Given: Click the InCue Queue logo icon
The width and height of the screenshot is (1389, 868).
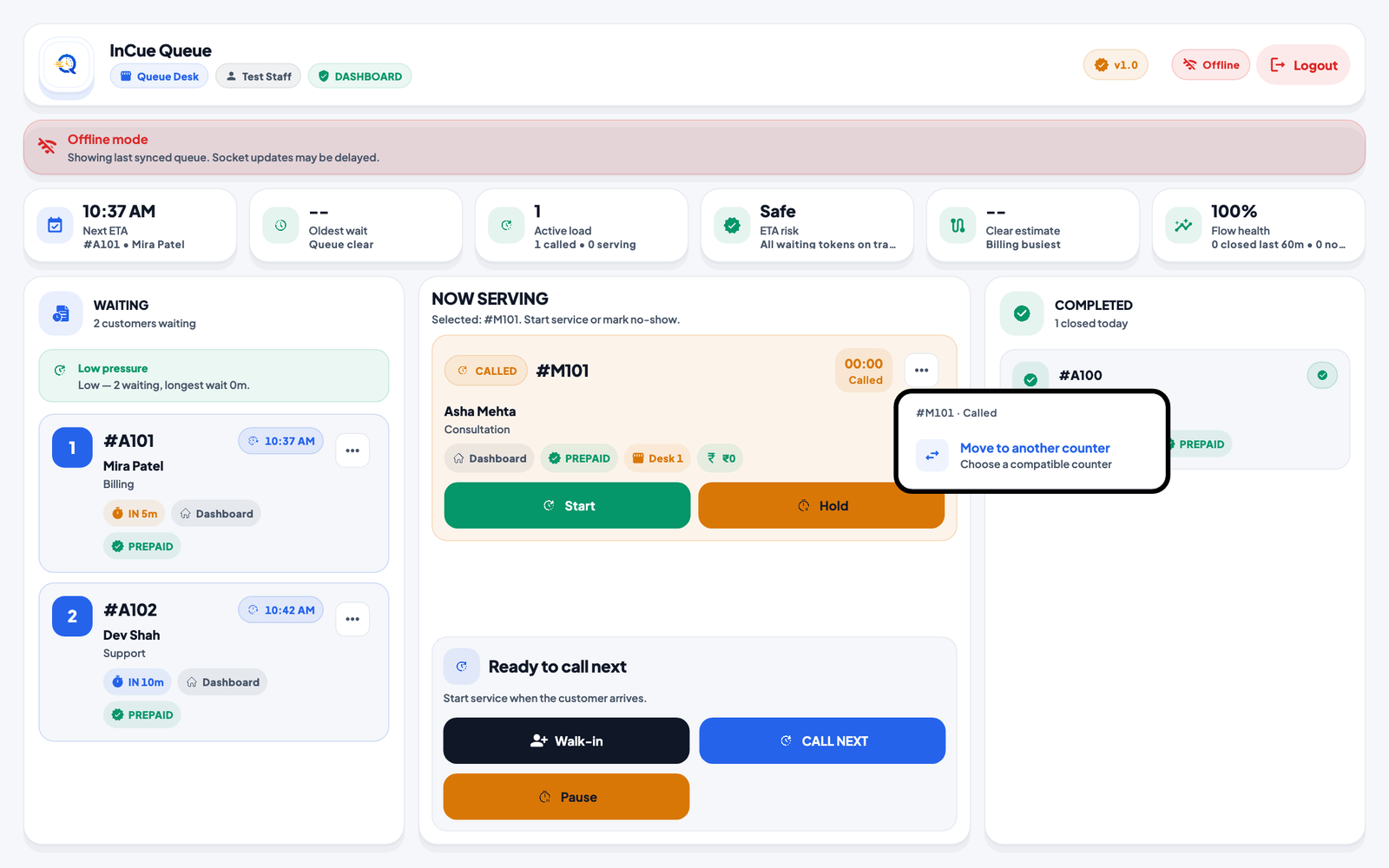Looking at the screenshot, I should point(67,64).
